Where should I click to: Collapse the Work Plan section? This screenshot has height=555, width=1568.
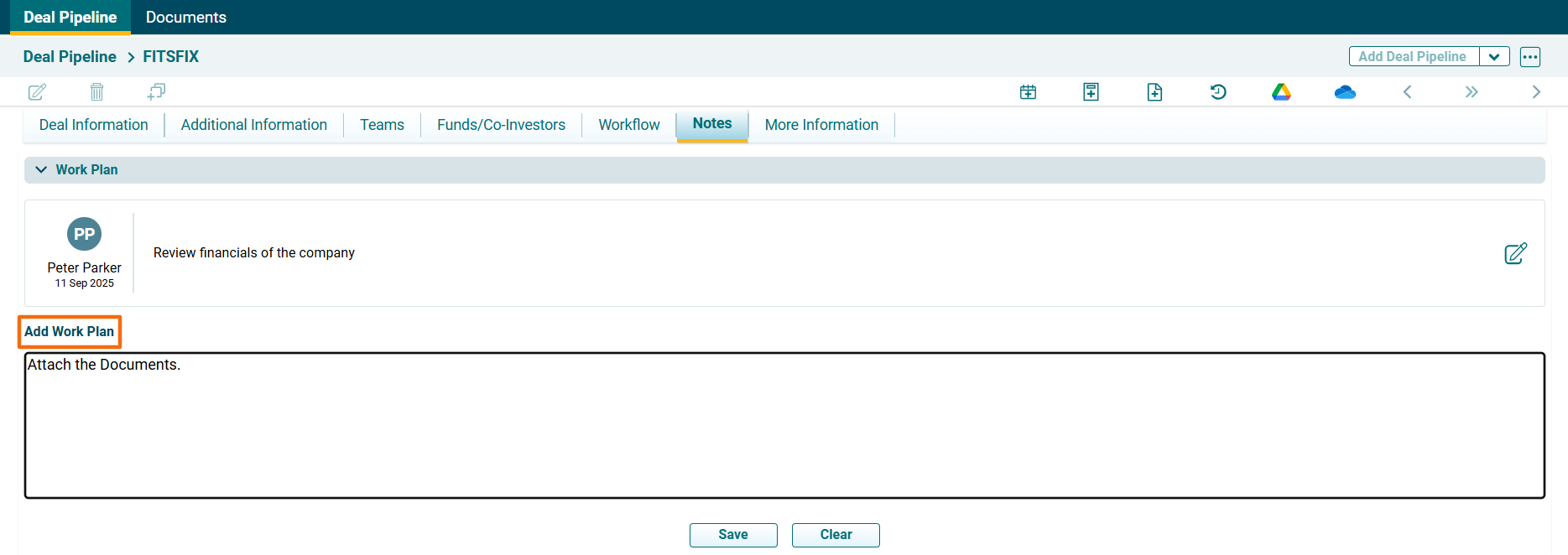click(x=41, y=169)
